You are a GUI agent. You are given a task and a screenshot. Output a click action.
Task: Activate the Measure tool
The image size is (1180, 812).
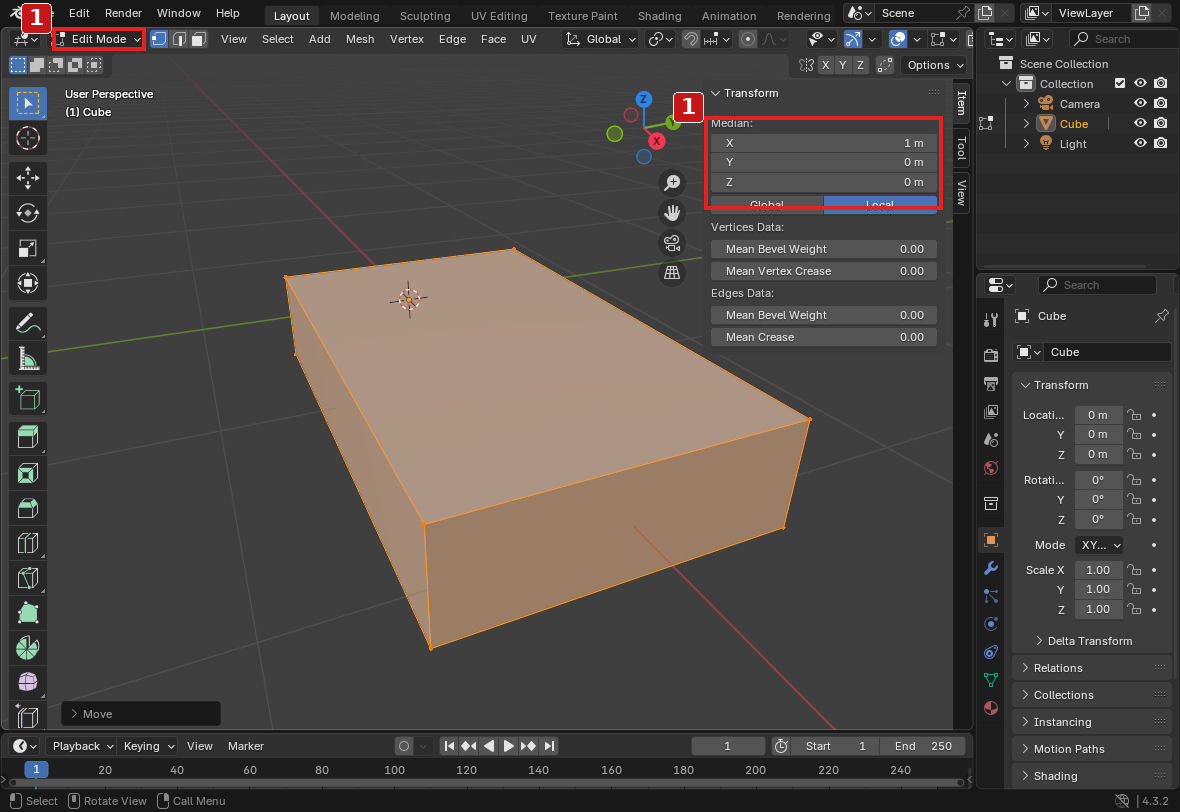pos(28,359)
